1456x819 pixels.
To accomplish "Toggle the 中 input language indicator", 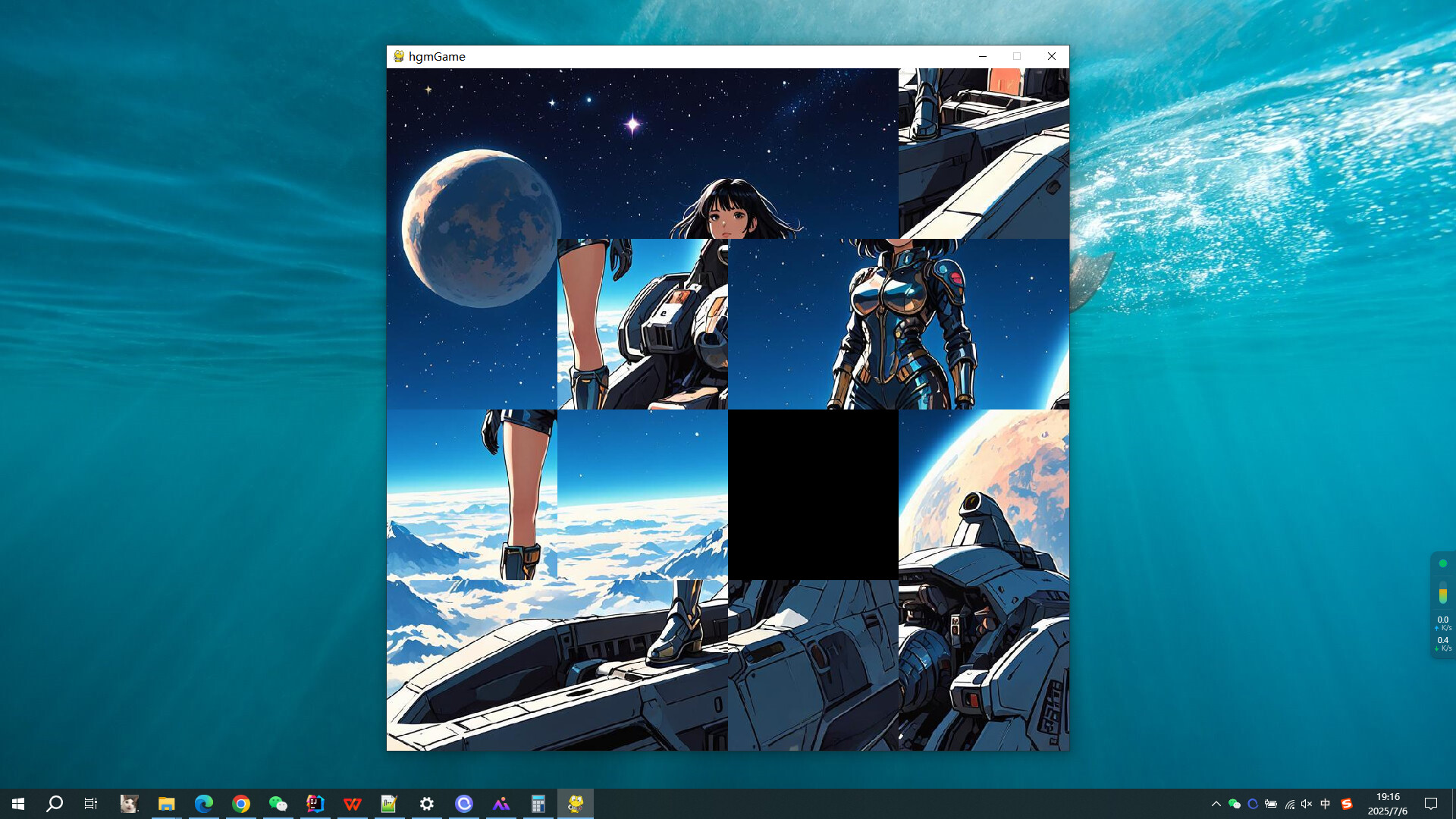I will click(1325, 804).
